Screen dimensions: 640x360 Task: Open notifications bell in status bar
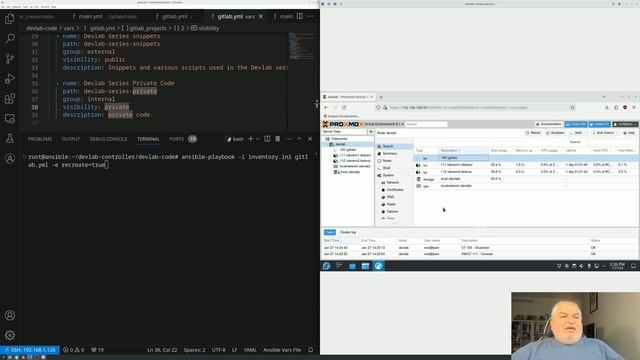311,350
